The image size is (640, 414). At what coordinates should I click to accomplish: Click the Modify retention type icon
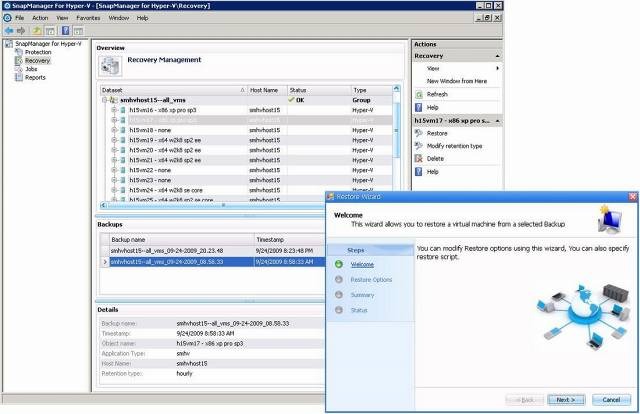click(x=419, y=146)
